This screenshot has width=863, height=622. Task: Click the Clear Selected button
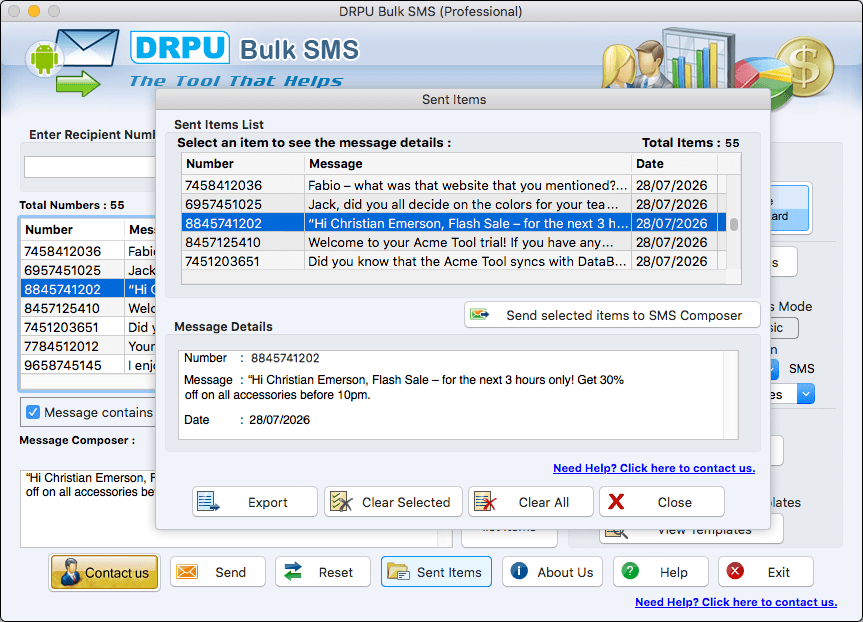click(393, 501)
